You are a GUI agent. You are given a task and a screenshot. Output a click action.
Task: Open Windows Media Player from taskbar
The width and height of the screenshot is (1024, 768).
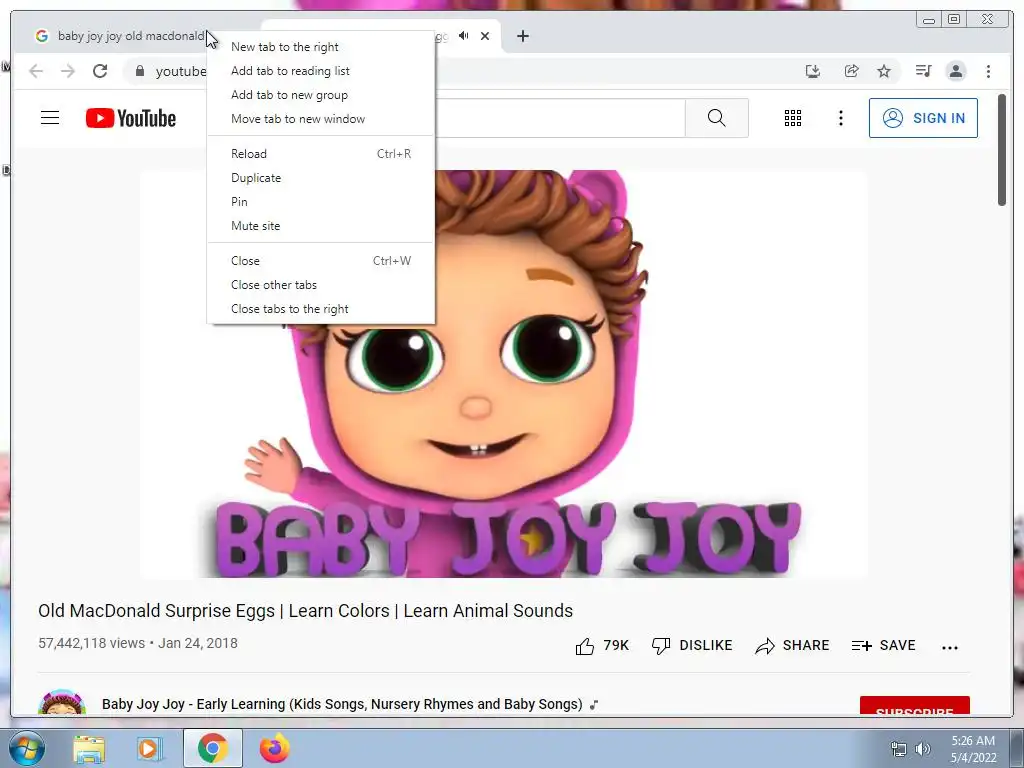150,748
